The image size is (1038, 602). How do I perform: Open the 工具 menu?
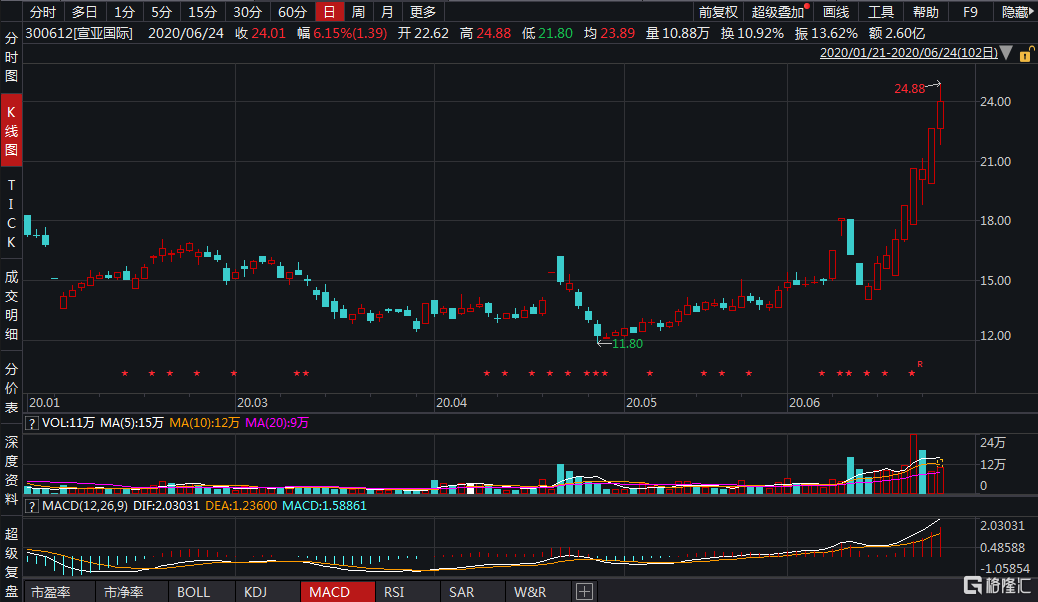[881, 12]
